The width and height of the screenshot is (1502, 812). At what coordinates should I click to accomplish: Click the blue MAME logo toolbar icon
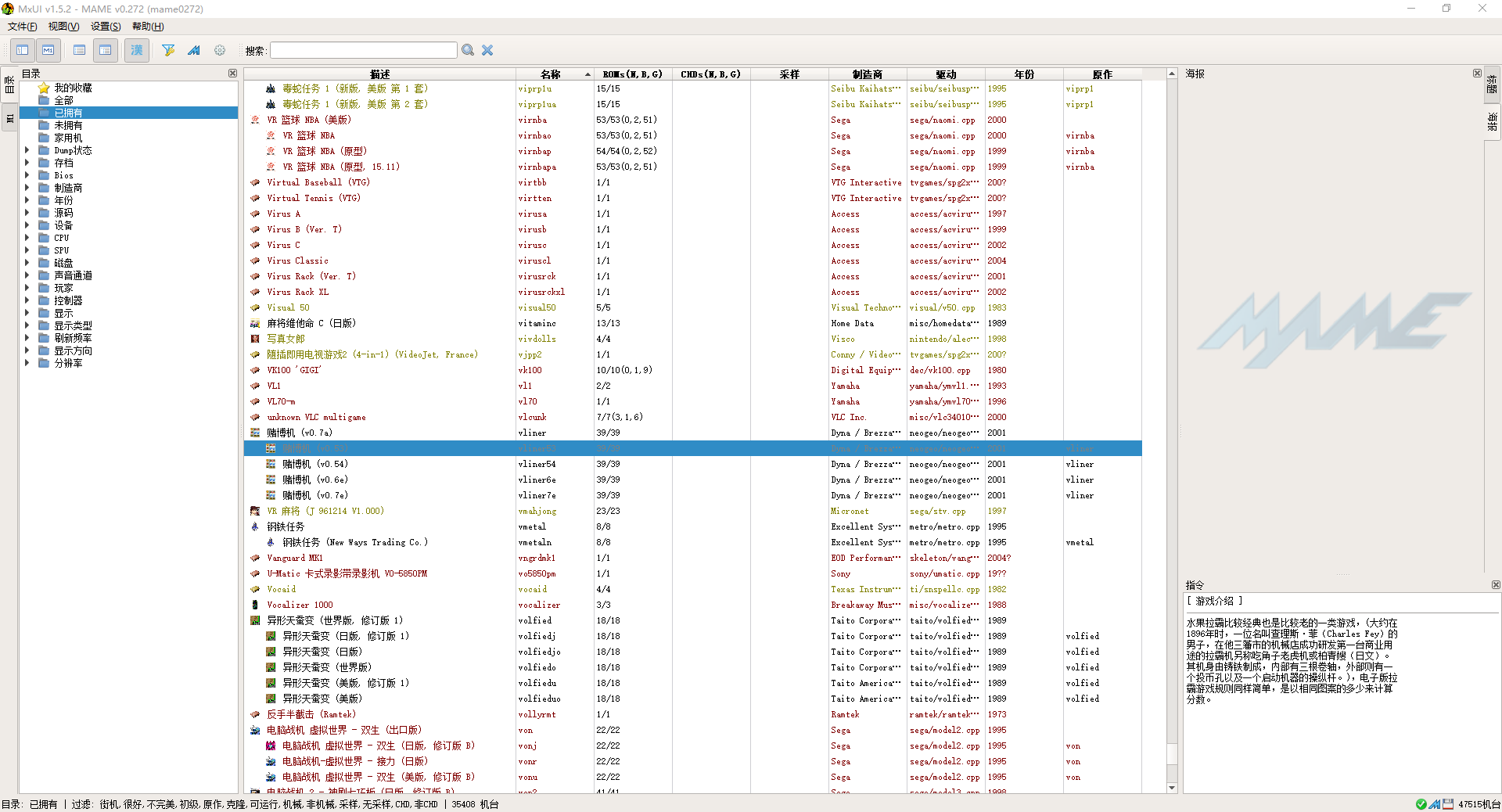click(194, 50)
